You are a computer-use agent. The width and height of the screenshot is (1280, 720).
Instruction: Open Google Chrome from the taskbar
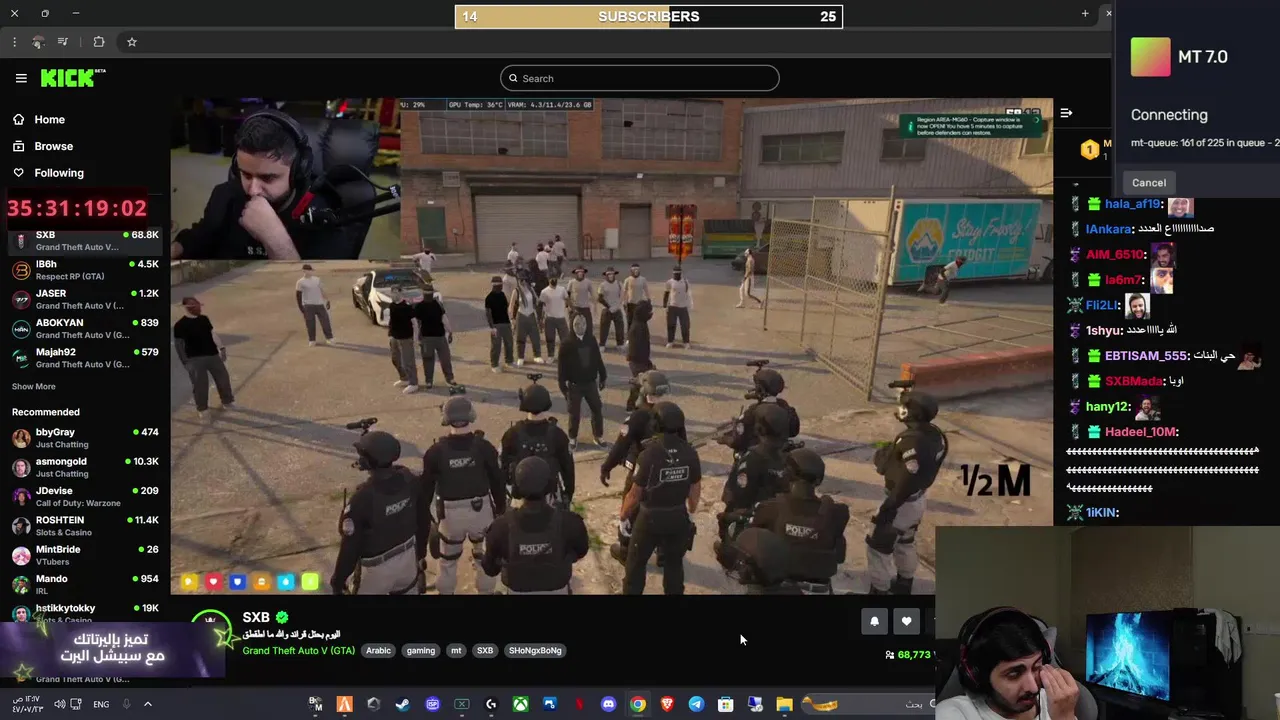pyautogui.click(x=637, y=704)
